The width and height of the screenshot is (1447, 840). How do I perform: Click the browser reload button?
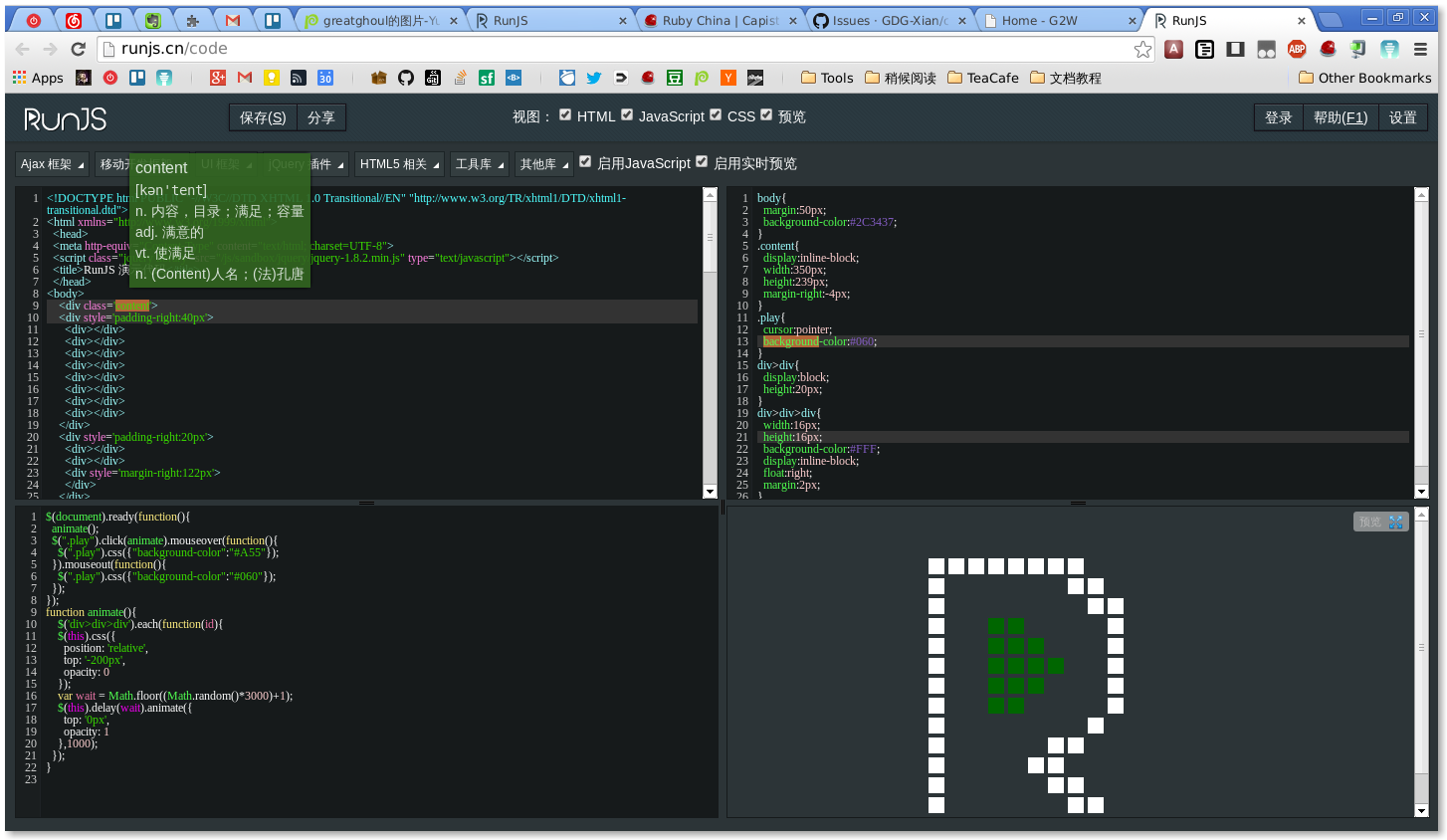tap(79, 49)
